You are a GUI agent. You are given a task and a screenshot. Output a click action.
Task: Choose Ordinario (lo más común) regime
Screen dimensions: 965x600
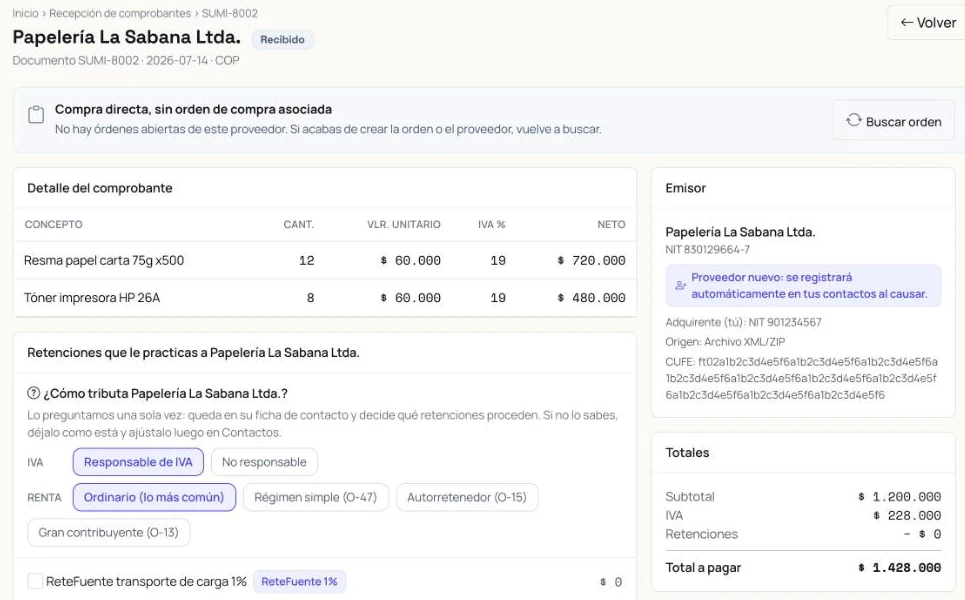(x=154, y=497)
